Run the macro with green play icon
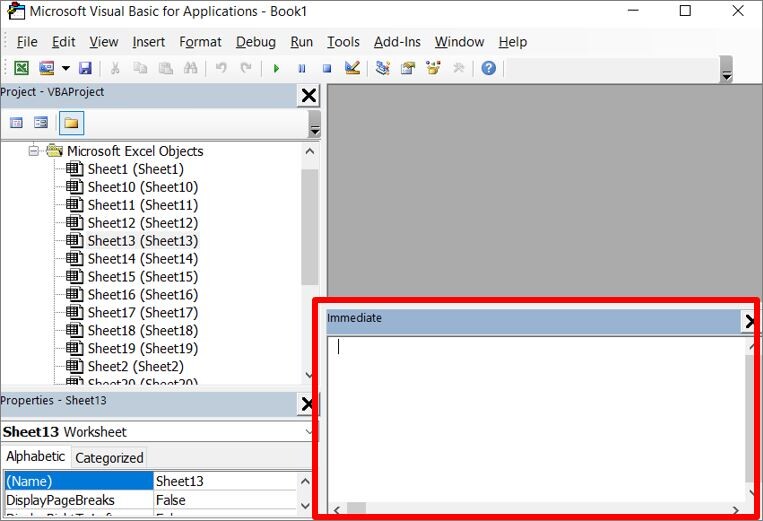Image resolution: width=763 pixels, height=521 pixels. point(276,68)
